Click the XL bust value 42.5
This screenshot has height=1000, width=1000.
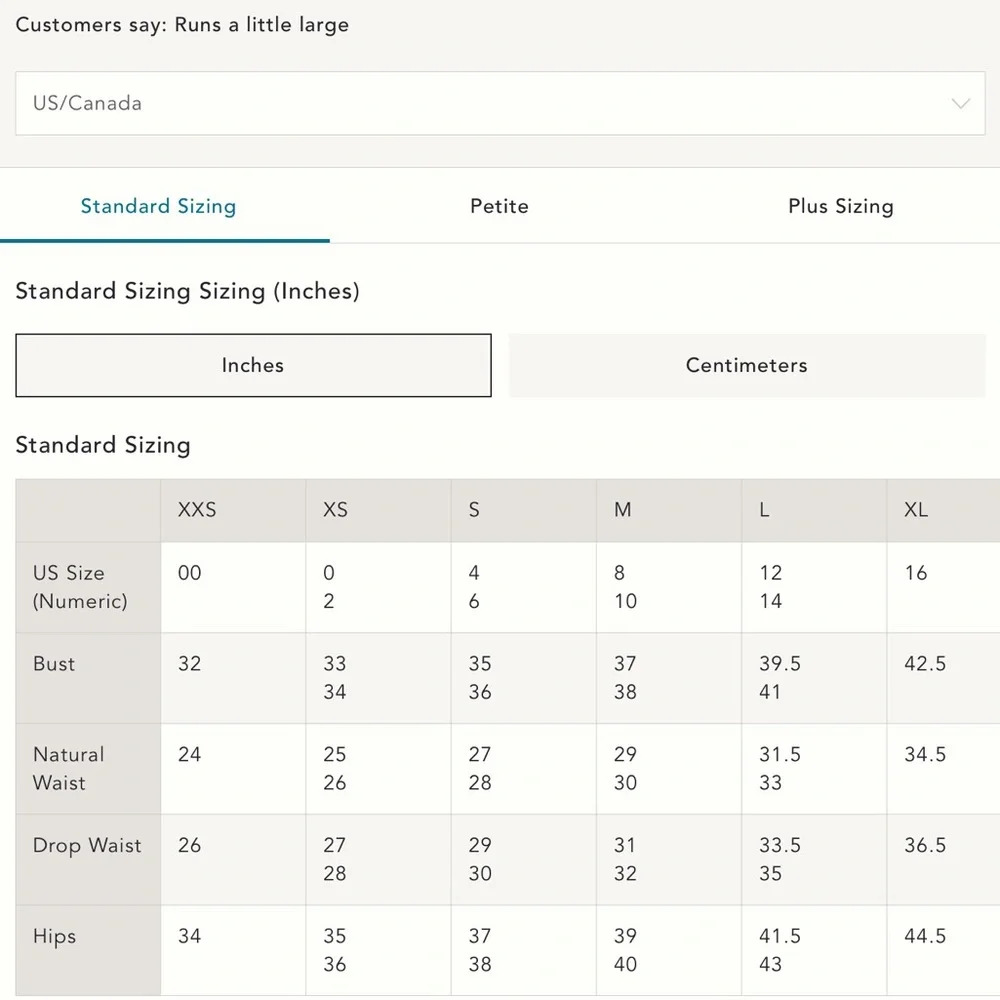tap(925, 664)
